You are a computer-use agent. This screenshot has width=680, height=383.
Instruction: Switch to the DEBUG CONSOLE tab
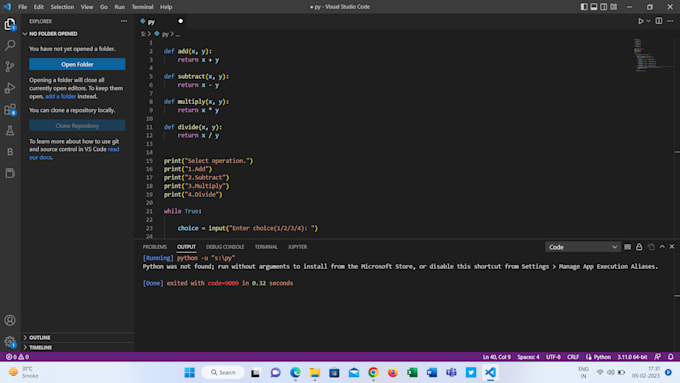[225, 247]
